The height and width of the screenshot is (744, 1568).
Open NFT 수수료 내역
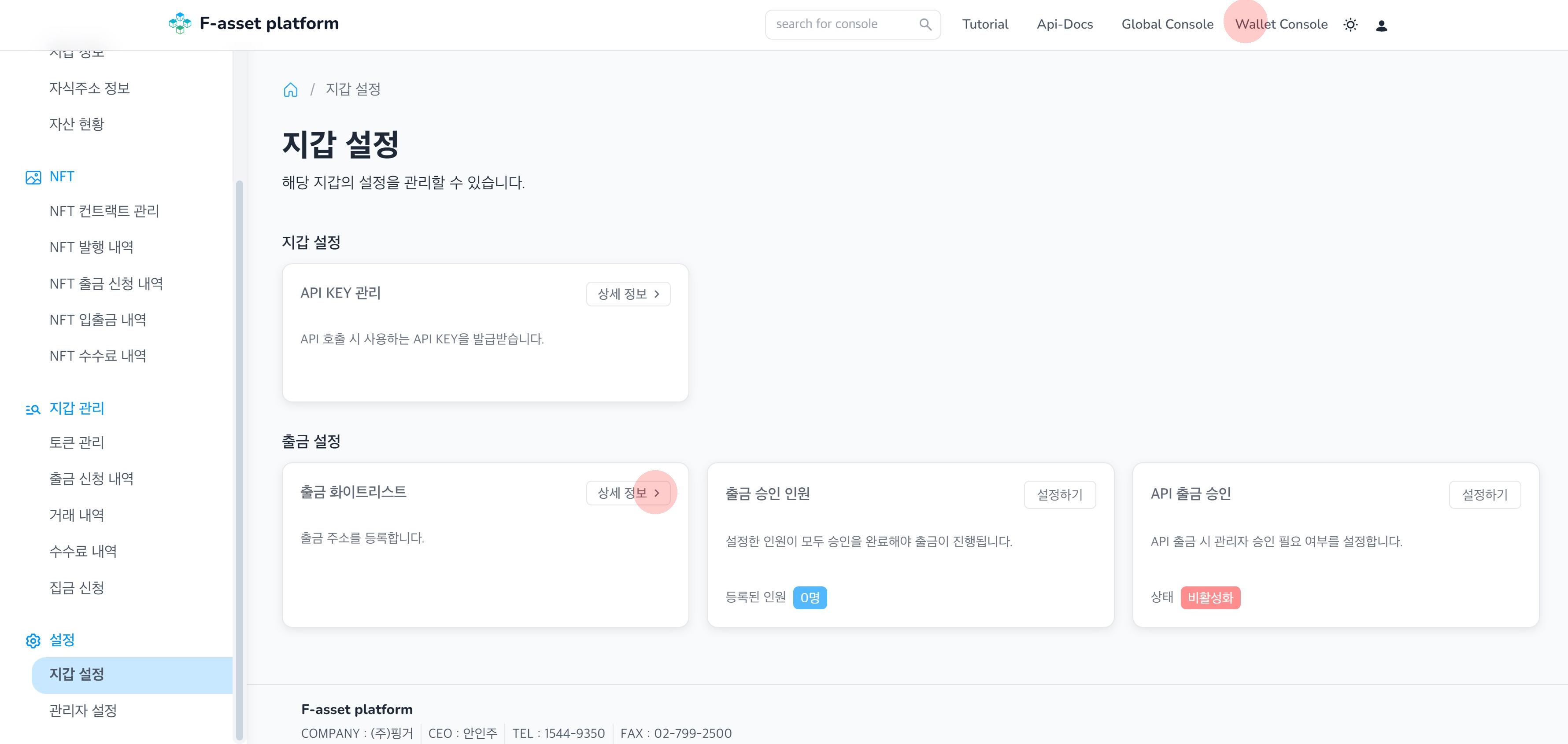pyautogui.click(x=97, y=356)
